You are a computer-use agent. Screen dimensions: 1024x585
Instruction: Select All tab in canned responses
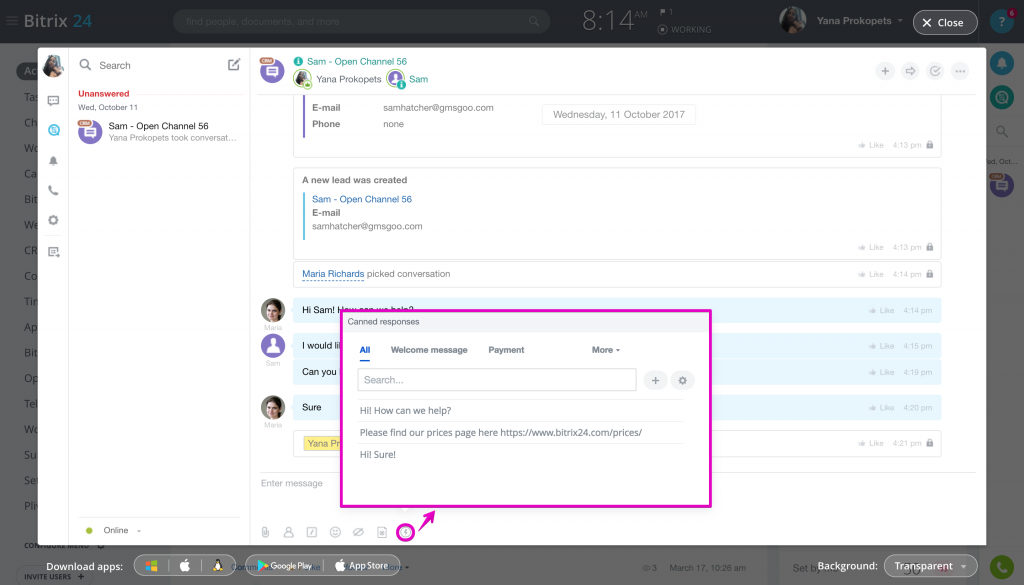364,350
